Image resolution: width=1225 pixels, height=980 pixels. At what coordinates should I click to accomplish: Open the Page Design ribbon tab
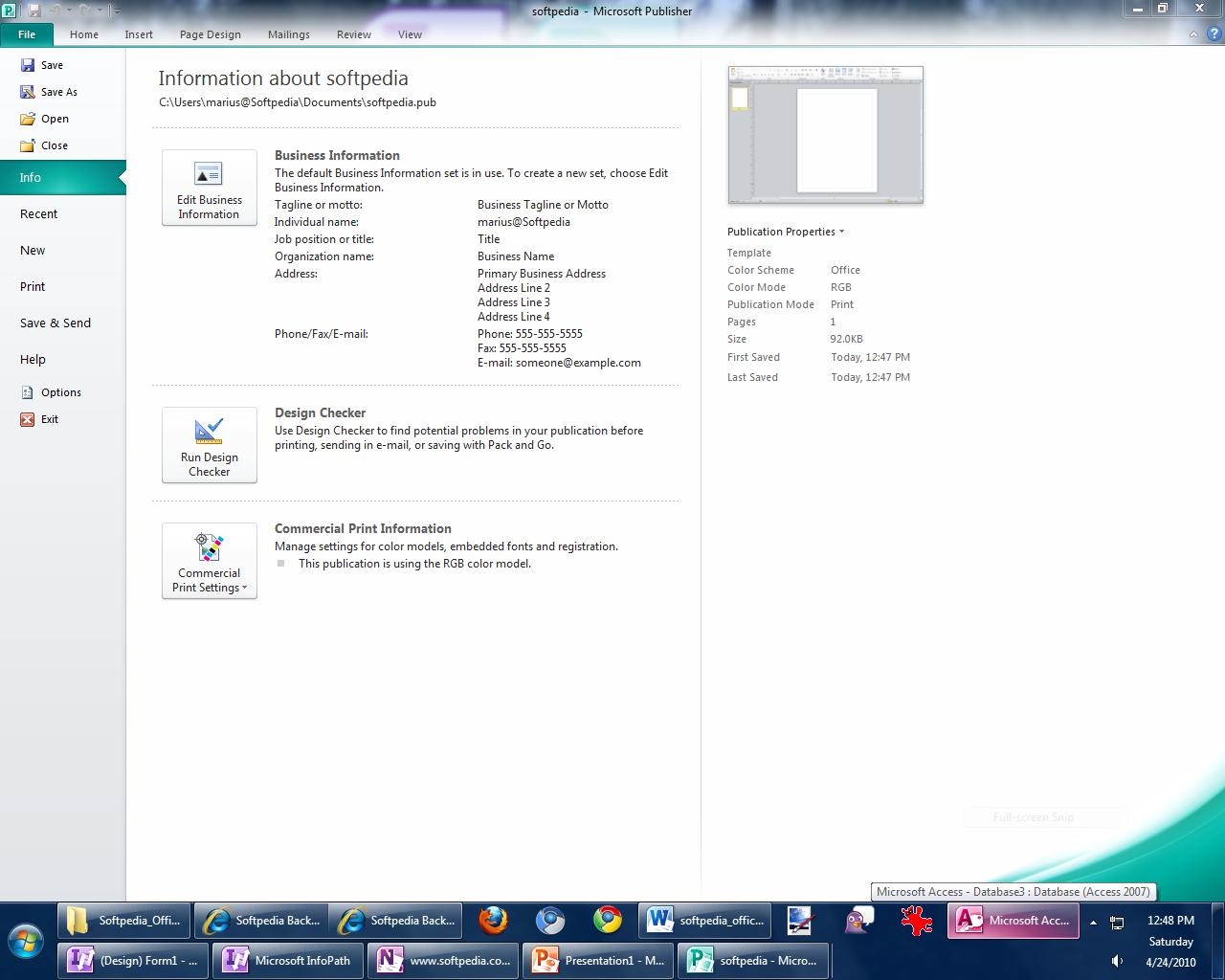click(x=211, y=34)
